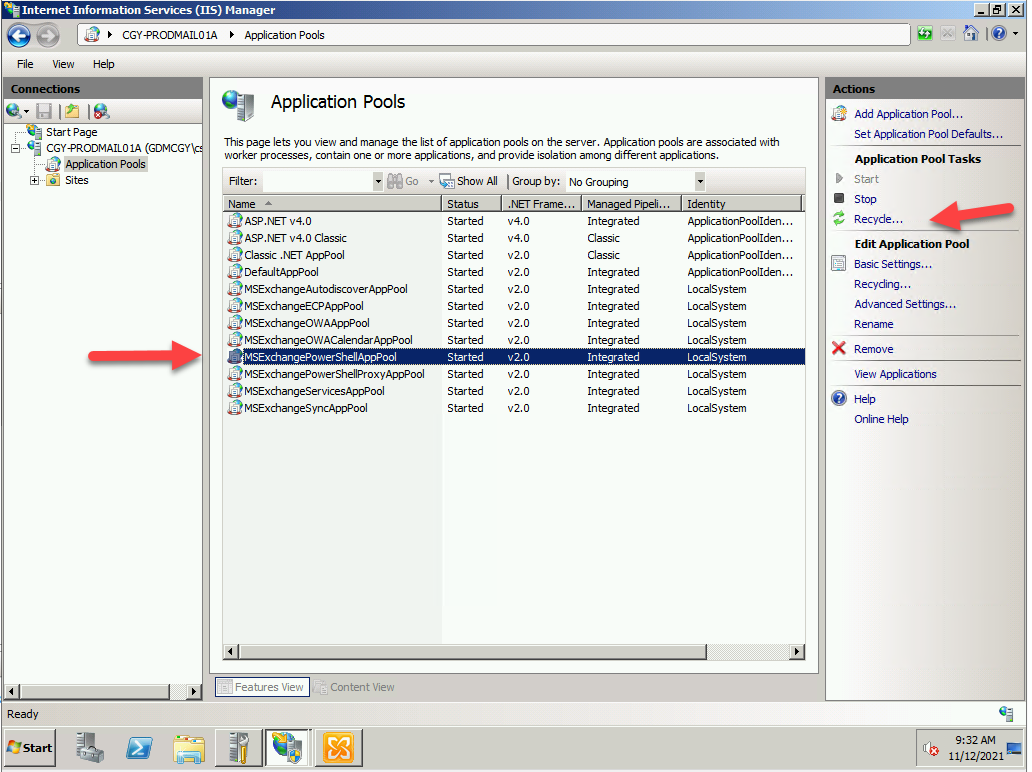
Task: Click the volume muted tray icon
Action: coord(930,749)
